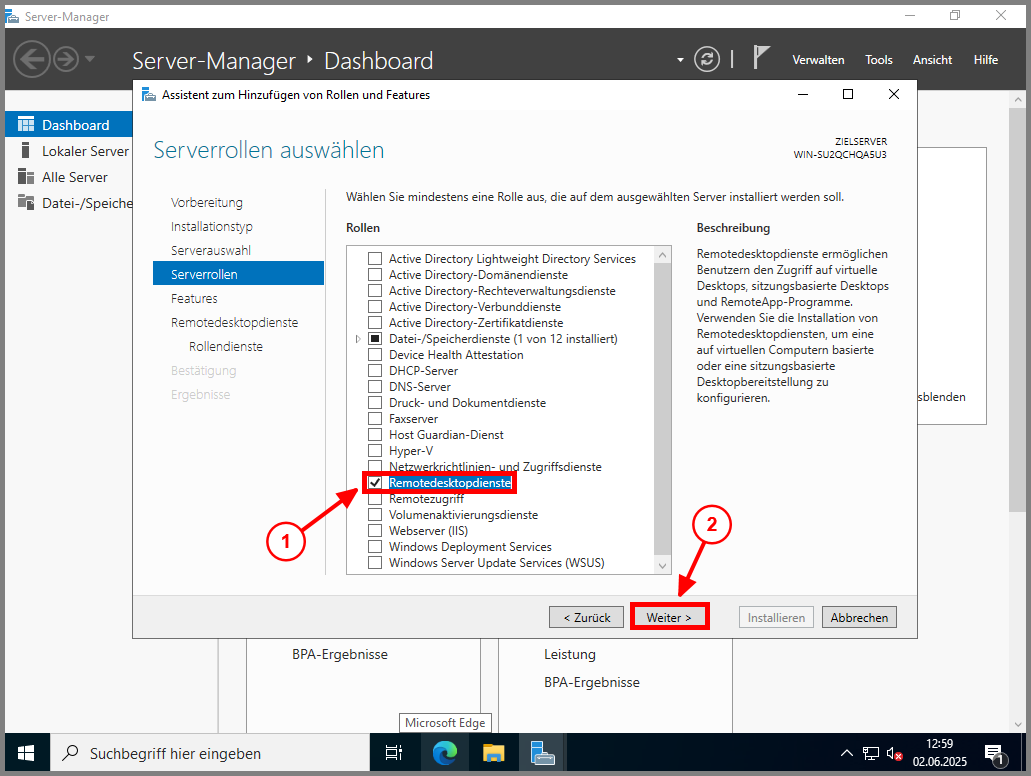Expand the Datei-/Speicherdienste tree node

[358, 339]
